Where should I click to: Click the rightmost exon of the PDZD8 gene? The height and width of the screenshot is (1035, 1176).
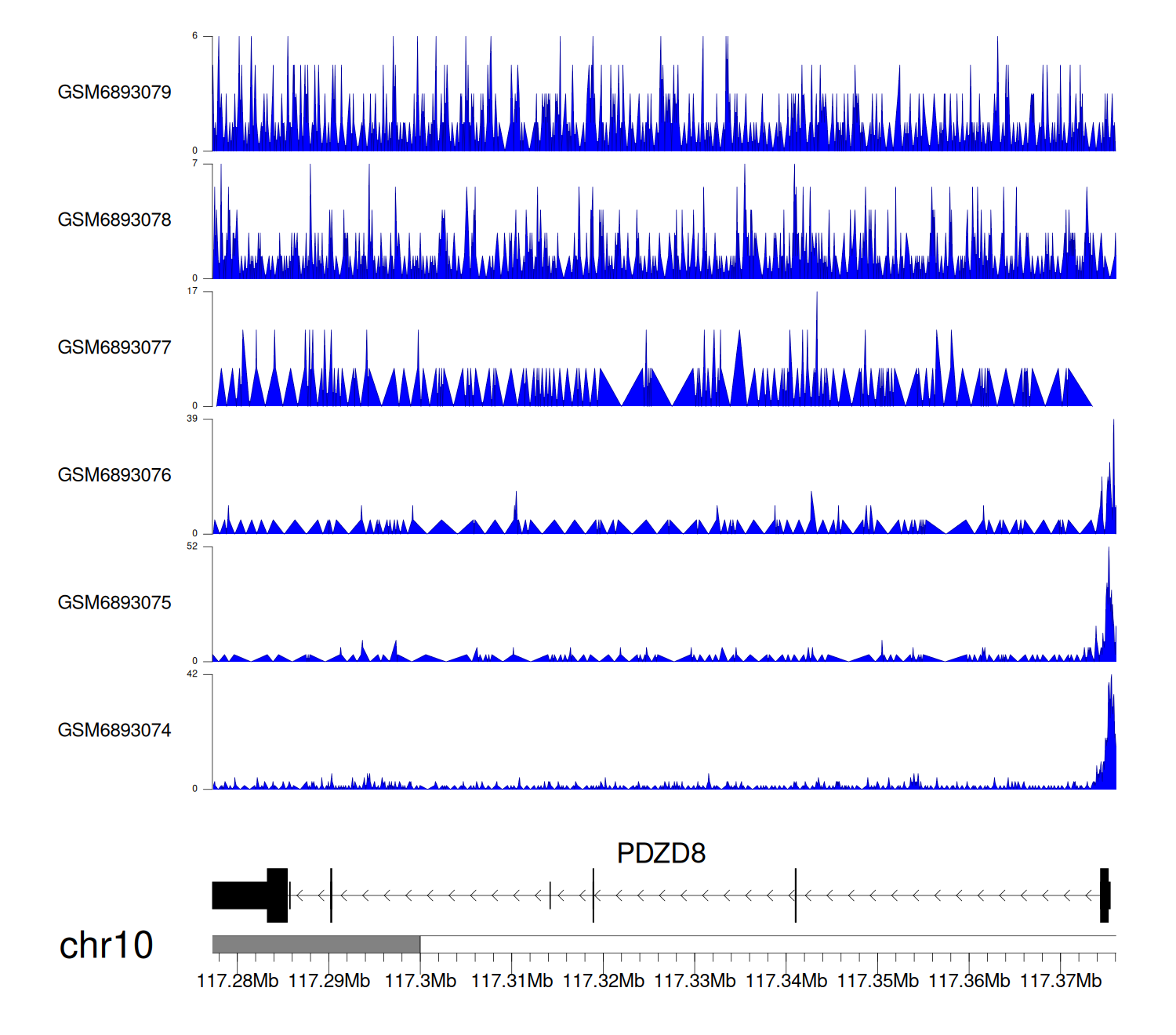point(1105,895)
